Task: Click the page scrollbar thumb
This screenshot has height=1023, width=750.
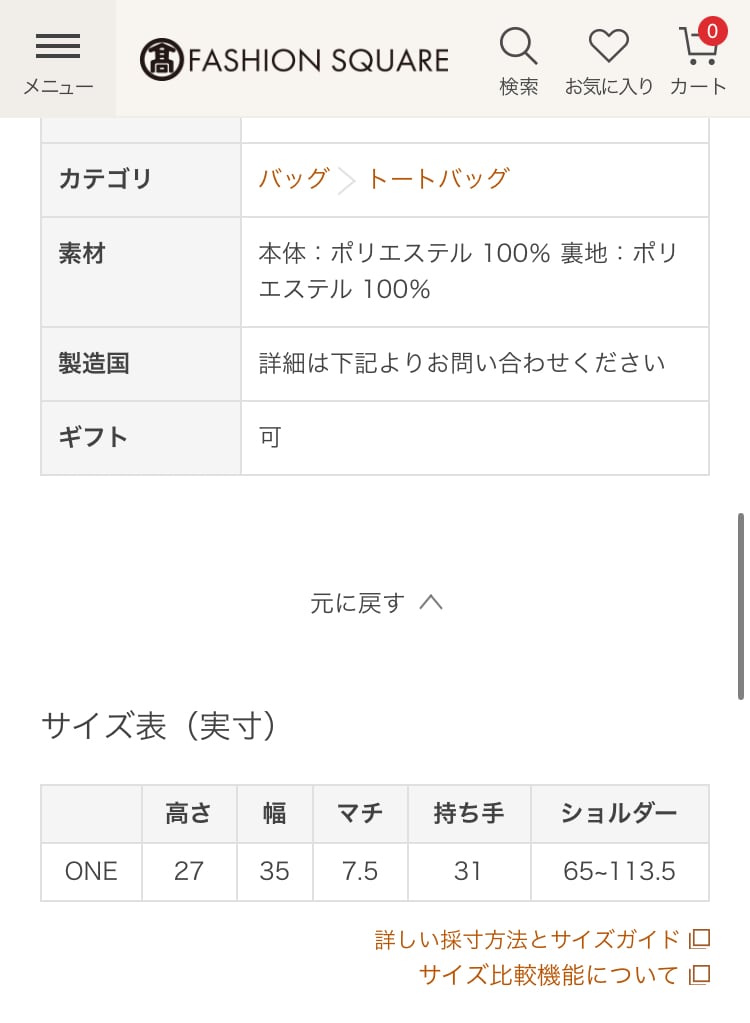Action: [741, 606]
